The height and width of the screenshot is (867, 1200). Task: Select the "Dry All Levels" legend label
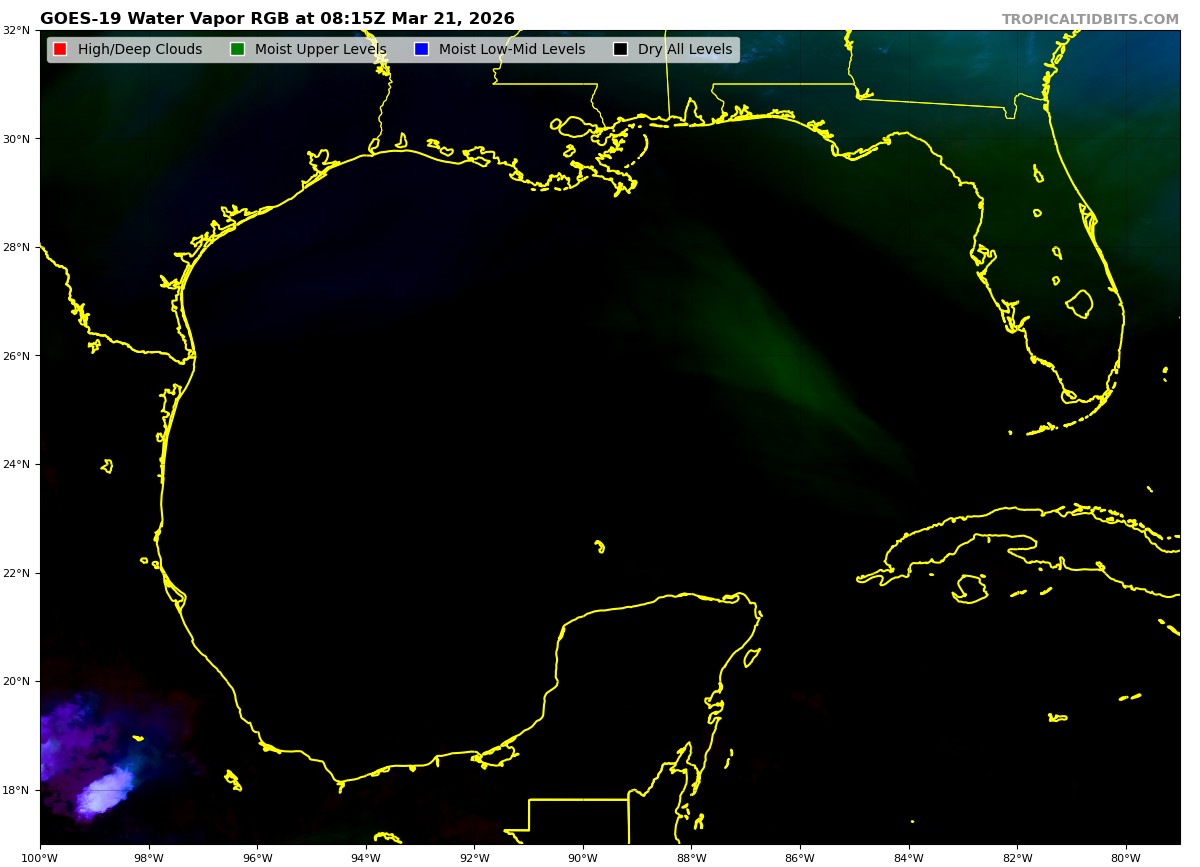[x=685, y=49]
